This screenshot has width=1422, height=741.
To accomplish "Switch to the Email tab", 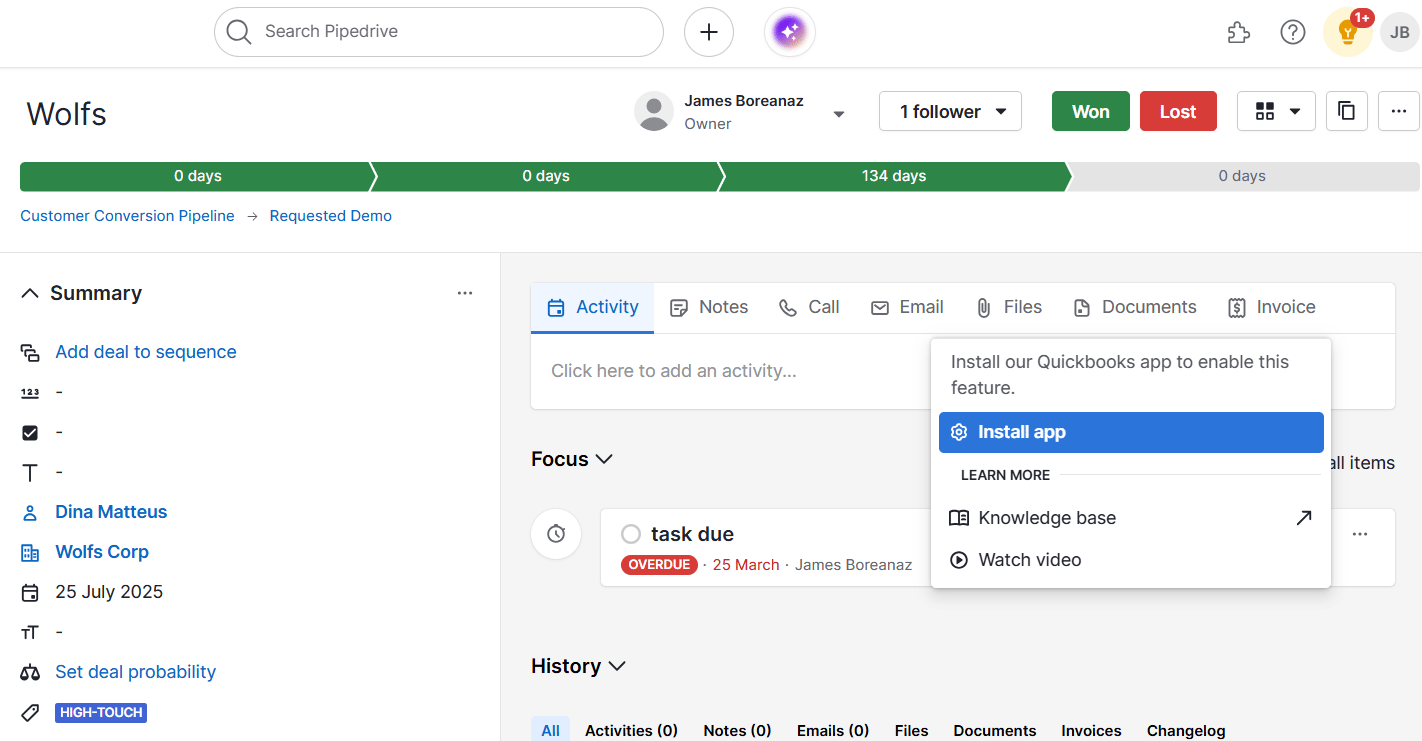I will coord(907,308).
